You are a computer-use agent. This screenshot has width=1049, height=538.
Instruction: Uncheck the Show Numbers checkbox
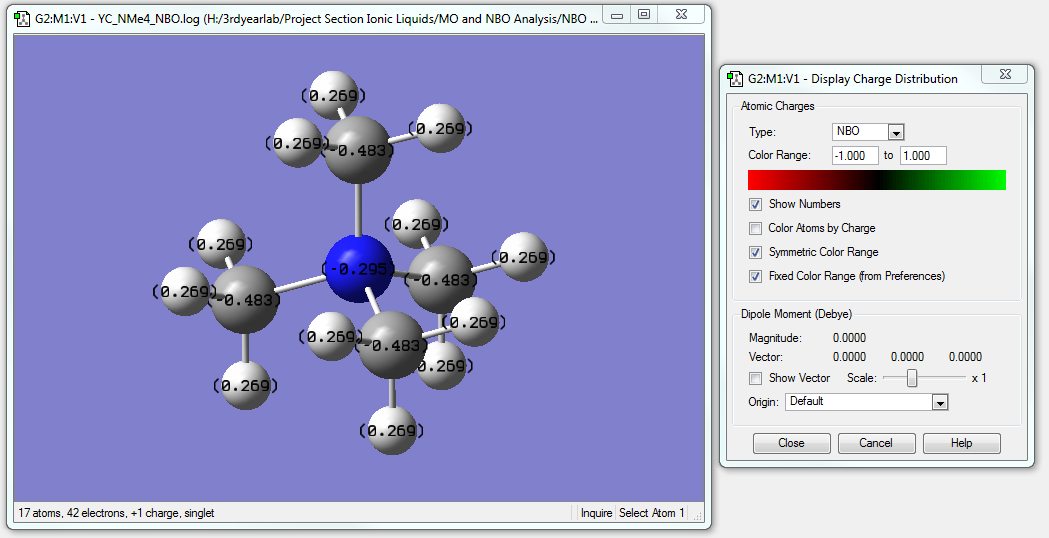click(756, 204)
